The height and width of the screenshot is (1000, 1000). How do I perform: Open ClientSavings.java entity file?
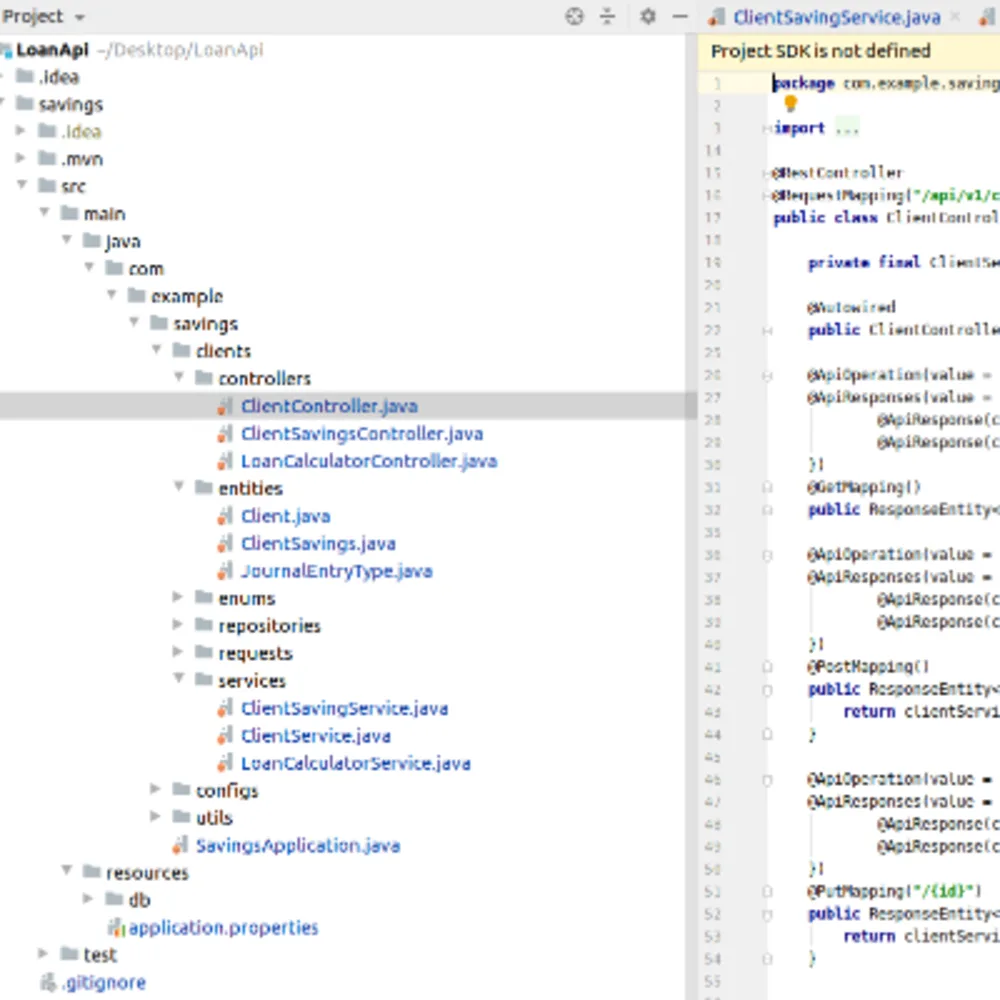pyautogui.click(x=318, y=543)
